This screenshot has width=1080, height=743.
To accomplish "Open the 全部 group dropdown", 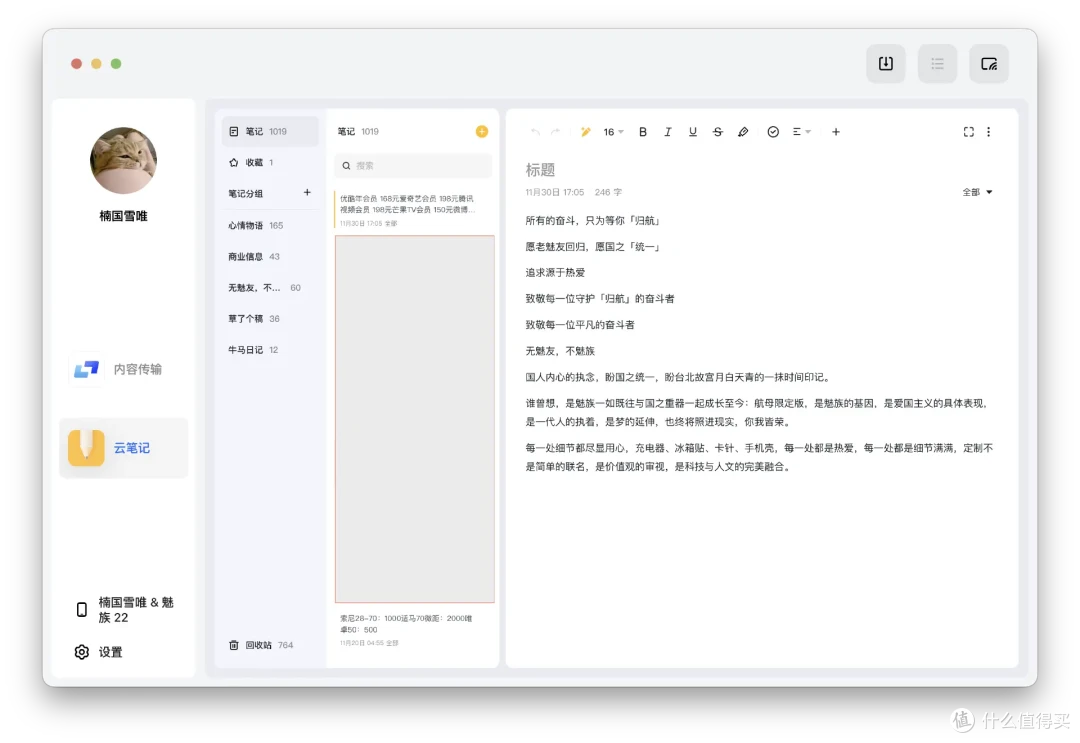I will pos(977,192).
